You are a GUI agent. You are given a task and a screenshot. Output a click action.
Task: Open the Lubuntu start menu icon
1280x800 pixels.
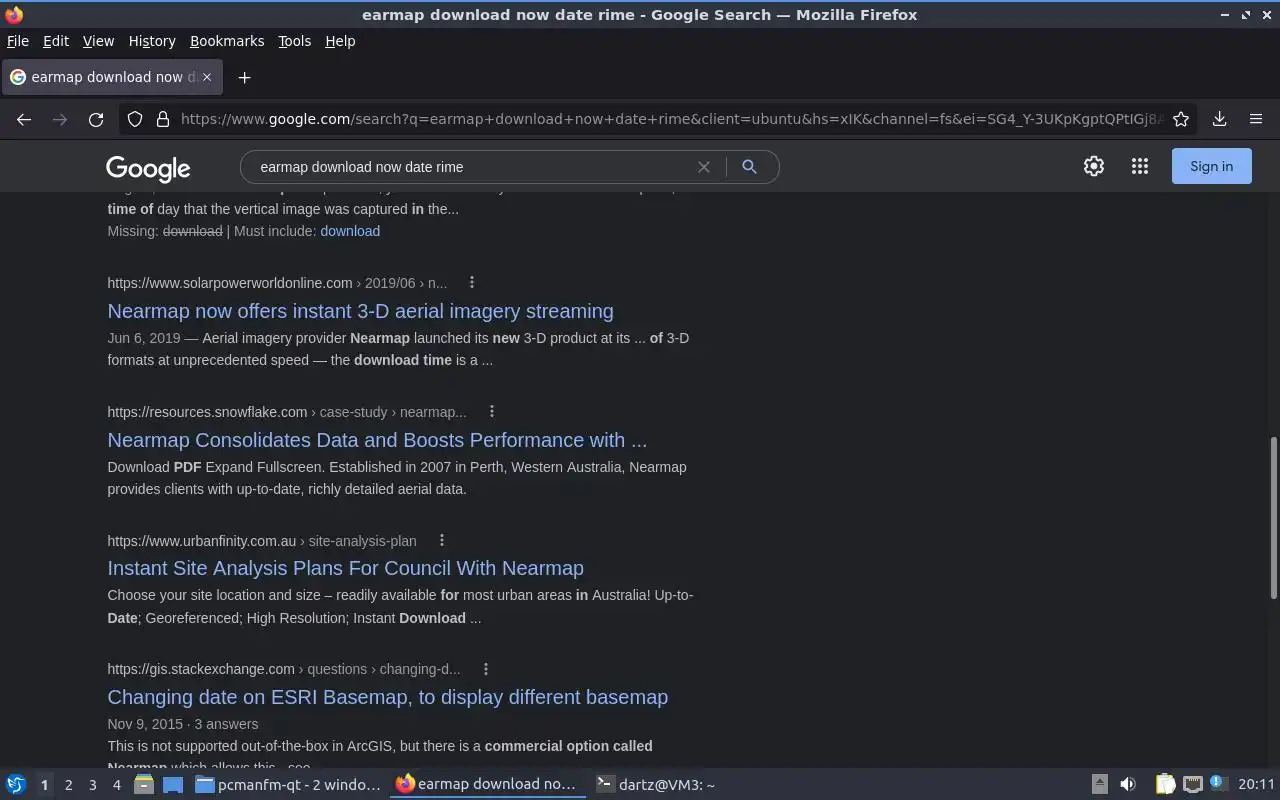[16, 785]
